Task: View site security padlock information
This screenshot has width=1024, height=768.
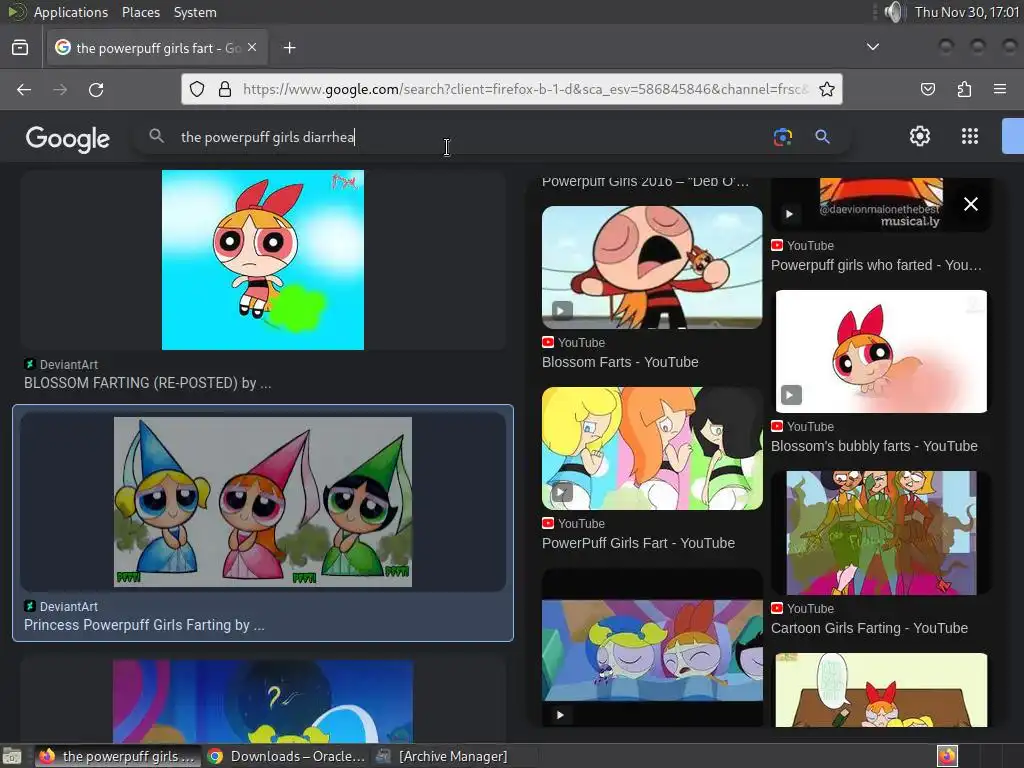Action: click(x=225, y=89)
